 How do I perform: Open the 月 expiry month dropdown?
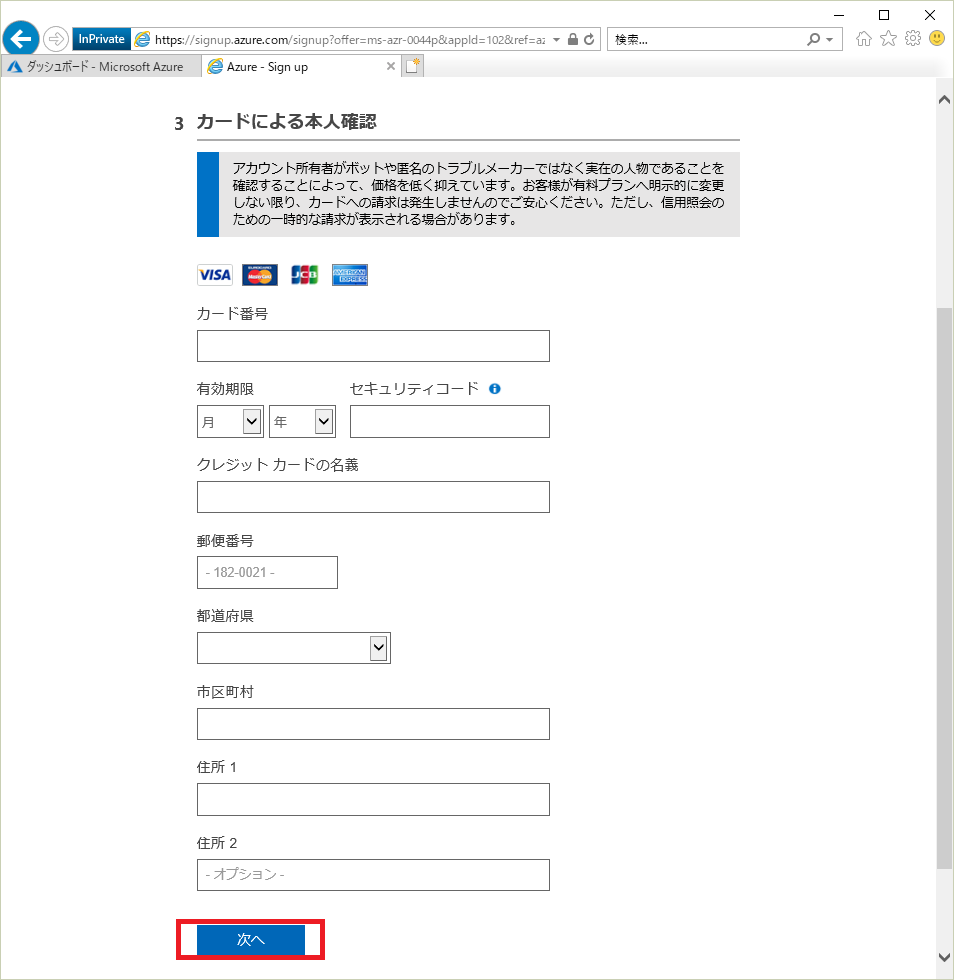pos(230,422)
